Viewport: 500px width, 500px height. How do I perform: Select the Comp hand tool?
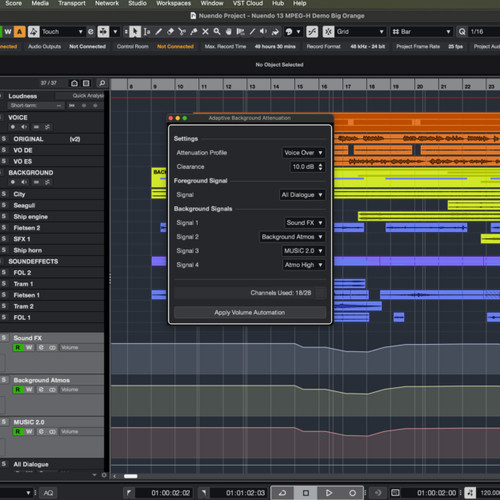pos(229,32)
